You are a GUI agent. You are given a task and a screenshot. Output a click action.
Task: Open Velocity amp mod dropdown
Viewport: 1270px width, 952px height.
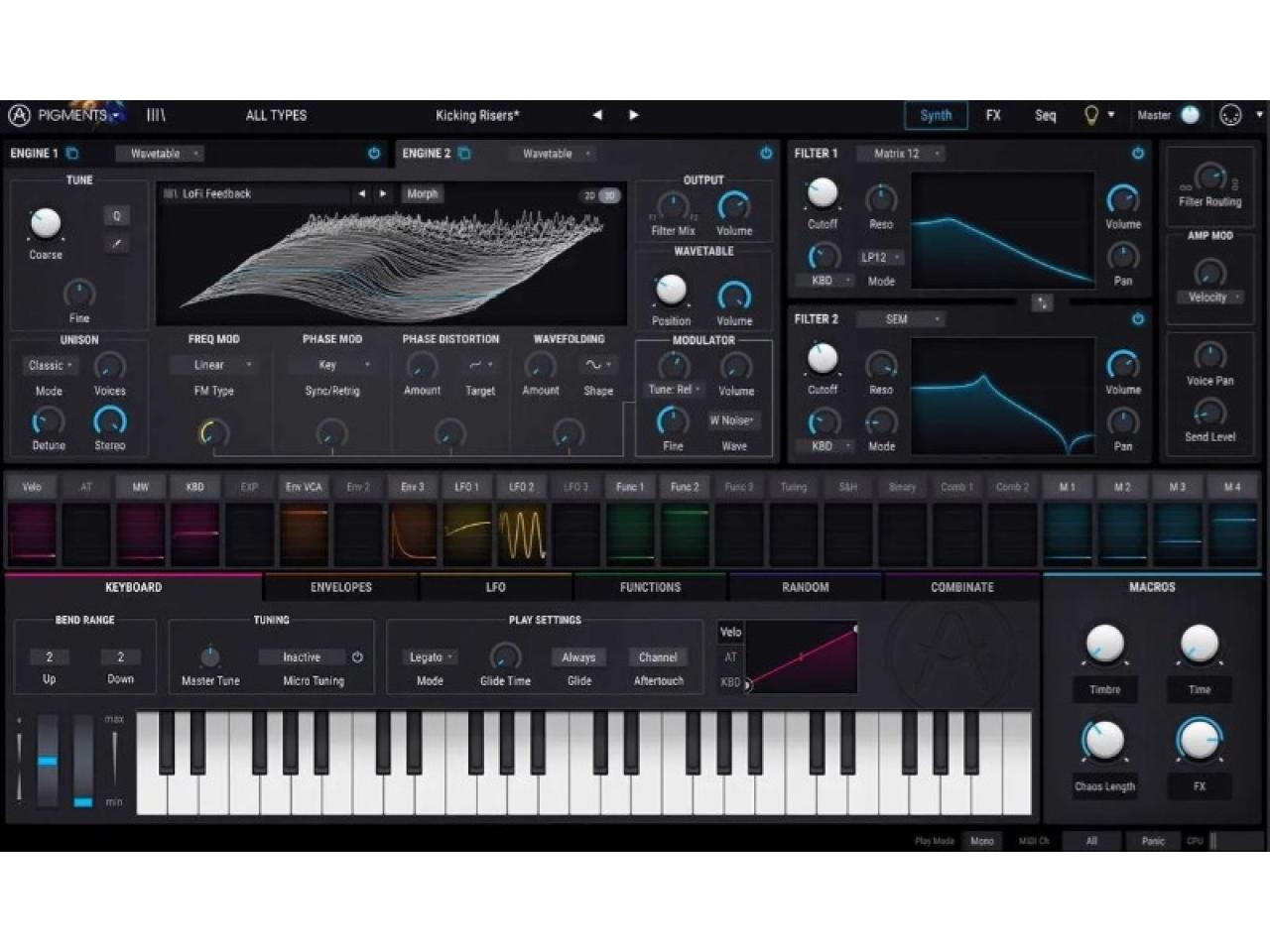[1211, 297]
